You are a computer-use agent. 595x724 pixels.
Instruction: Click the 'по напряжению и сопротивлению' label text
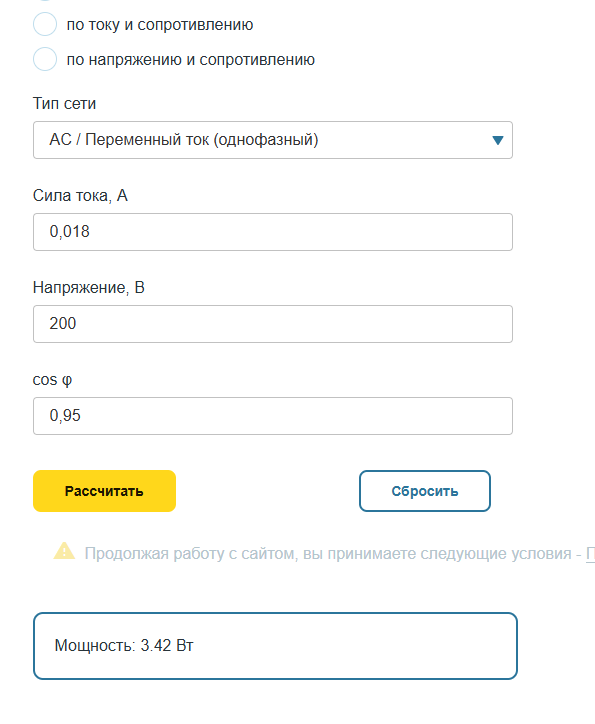click(x=191, y=60)
